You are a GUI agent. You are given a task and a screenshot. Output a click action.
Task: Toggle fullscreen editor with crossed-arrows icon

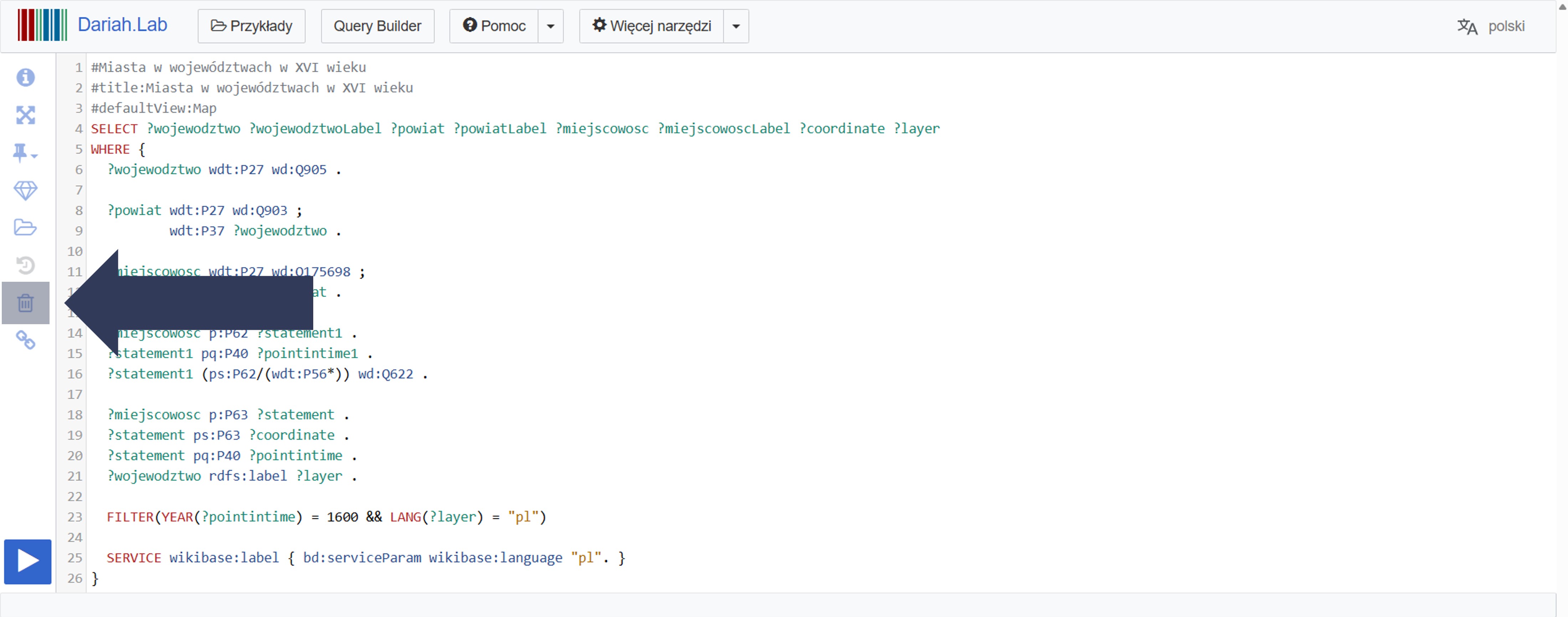pos(26,115)
